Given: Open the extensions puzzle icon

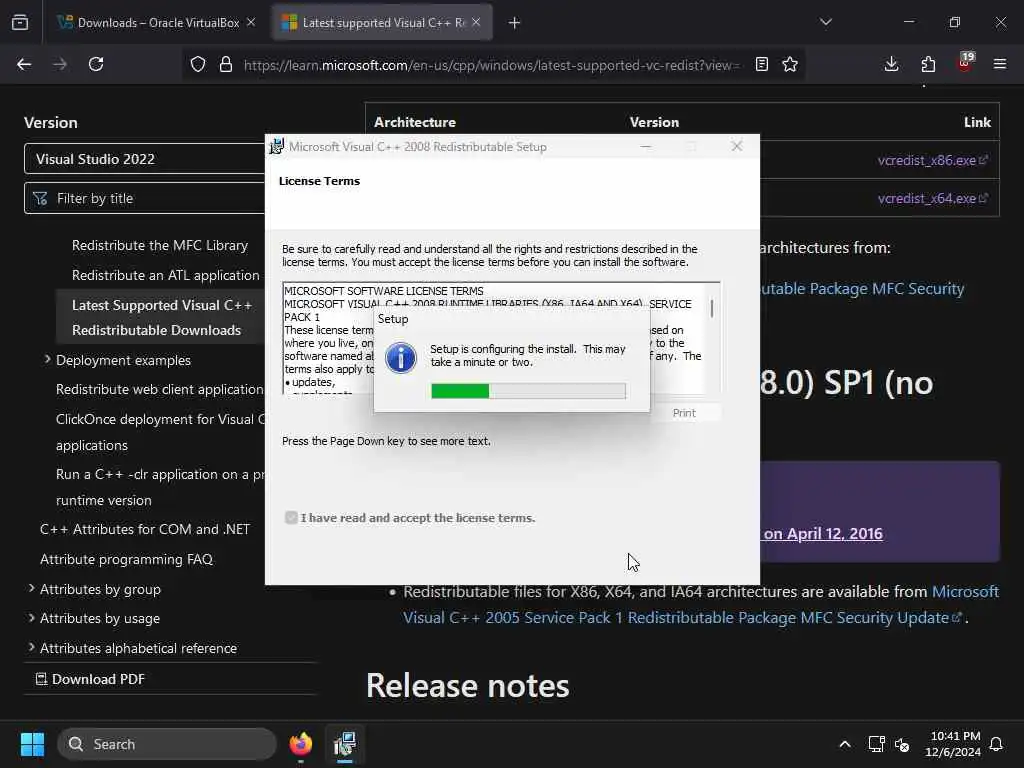Looking at the screenshot, I should point(928,64).
